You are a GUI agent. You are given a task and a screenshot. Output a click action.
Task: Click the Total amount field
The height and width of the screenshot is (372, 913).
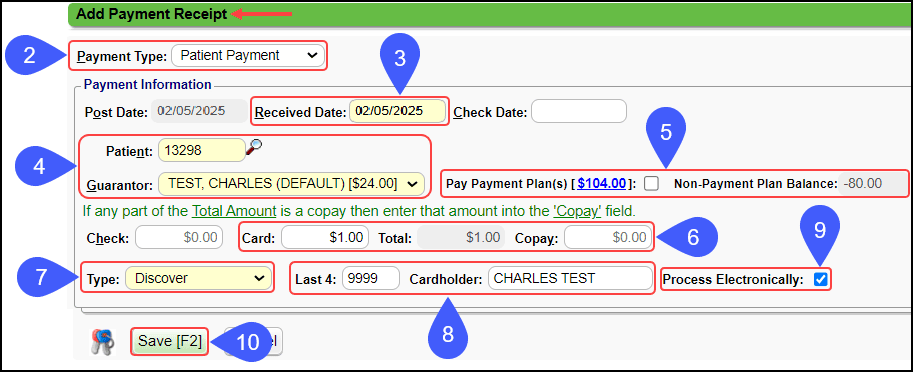coord(461,238)
